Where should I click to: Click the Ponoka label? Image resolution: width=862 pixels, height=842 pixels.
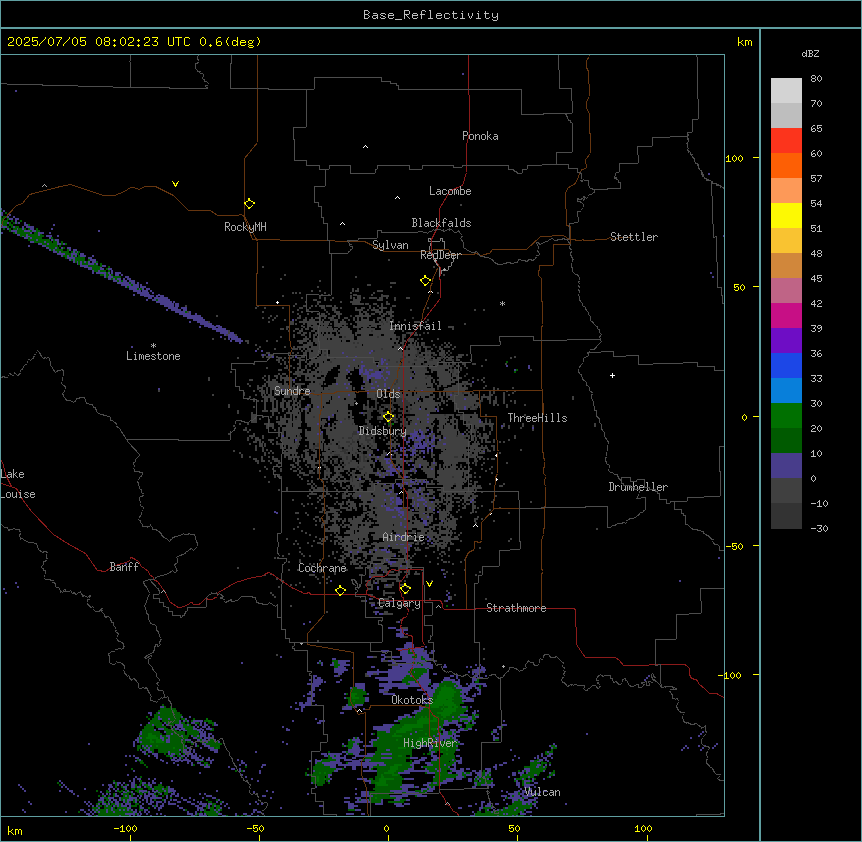click(480, 136)
